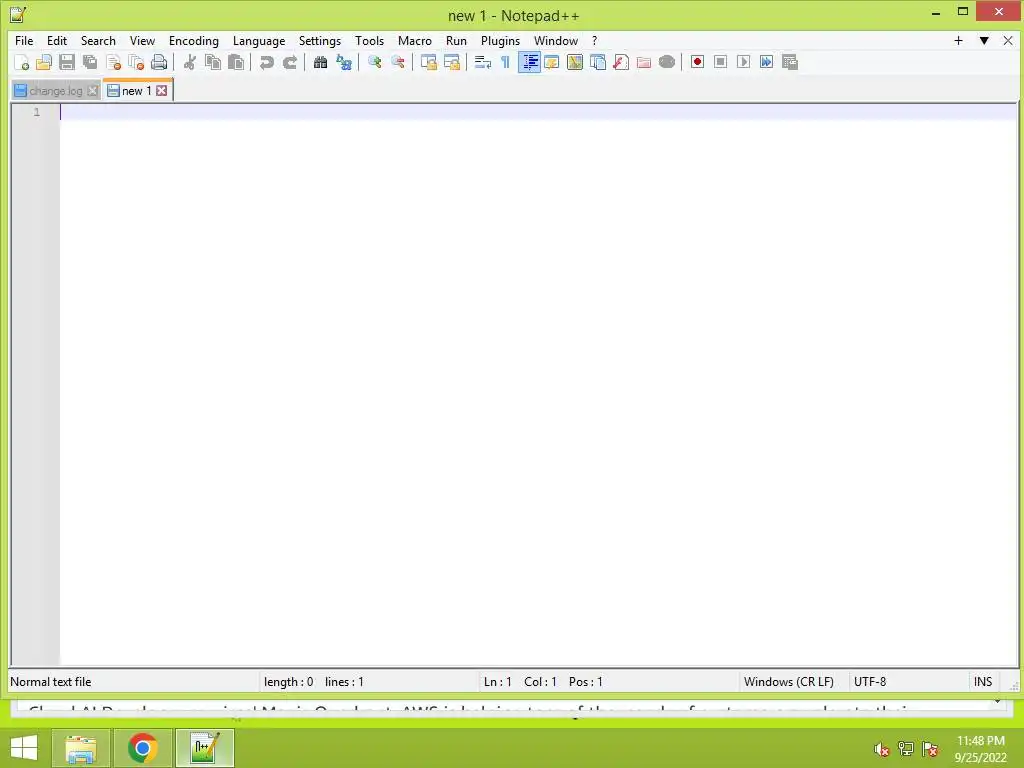Open the Tools menu
The image size is (1024, 768).
(369, 40)
